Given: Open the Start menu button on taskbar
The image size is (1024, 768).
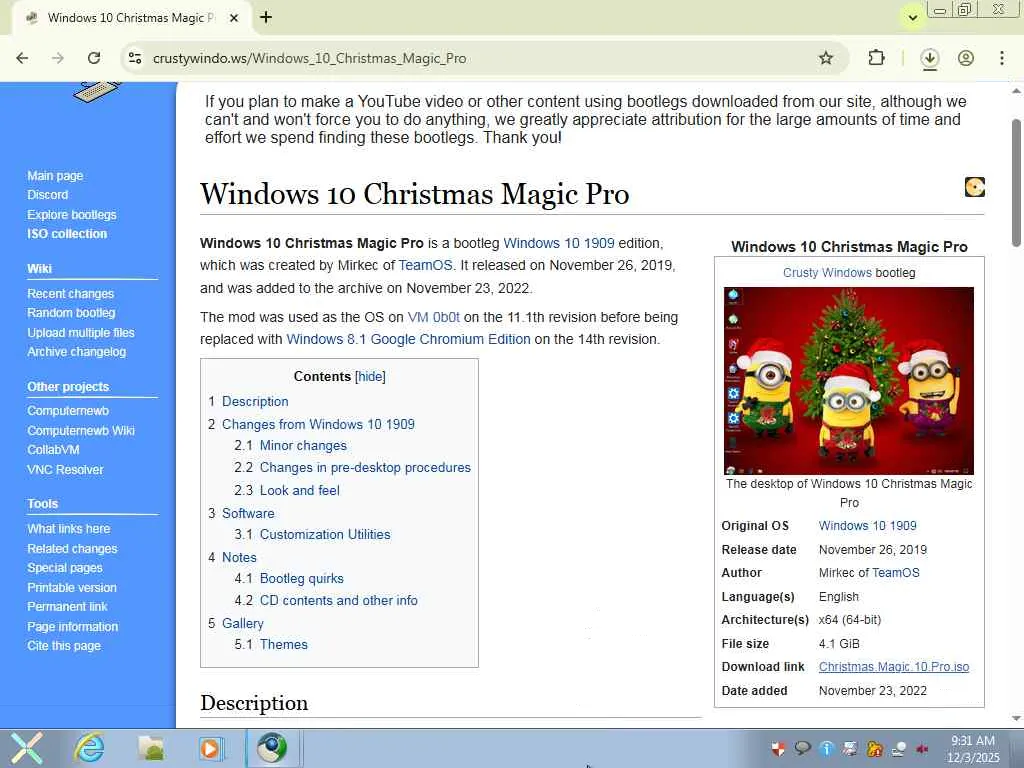Looking at the screenshot, I should [x=26, y=748].
